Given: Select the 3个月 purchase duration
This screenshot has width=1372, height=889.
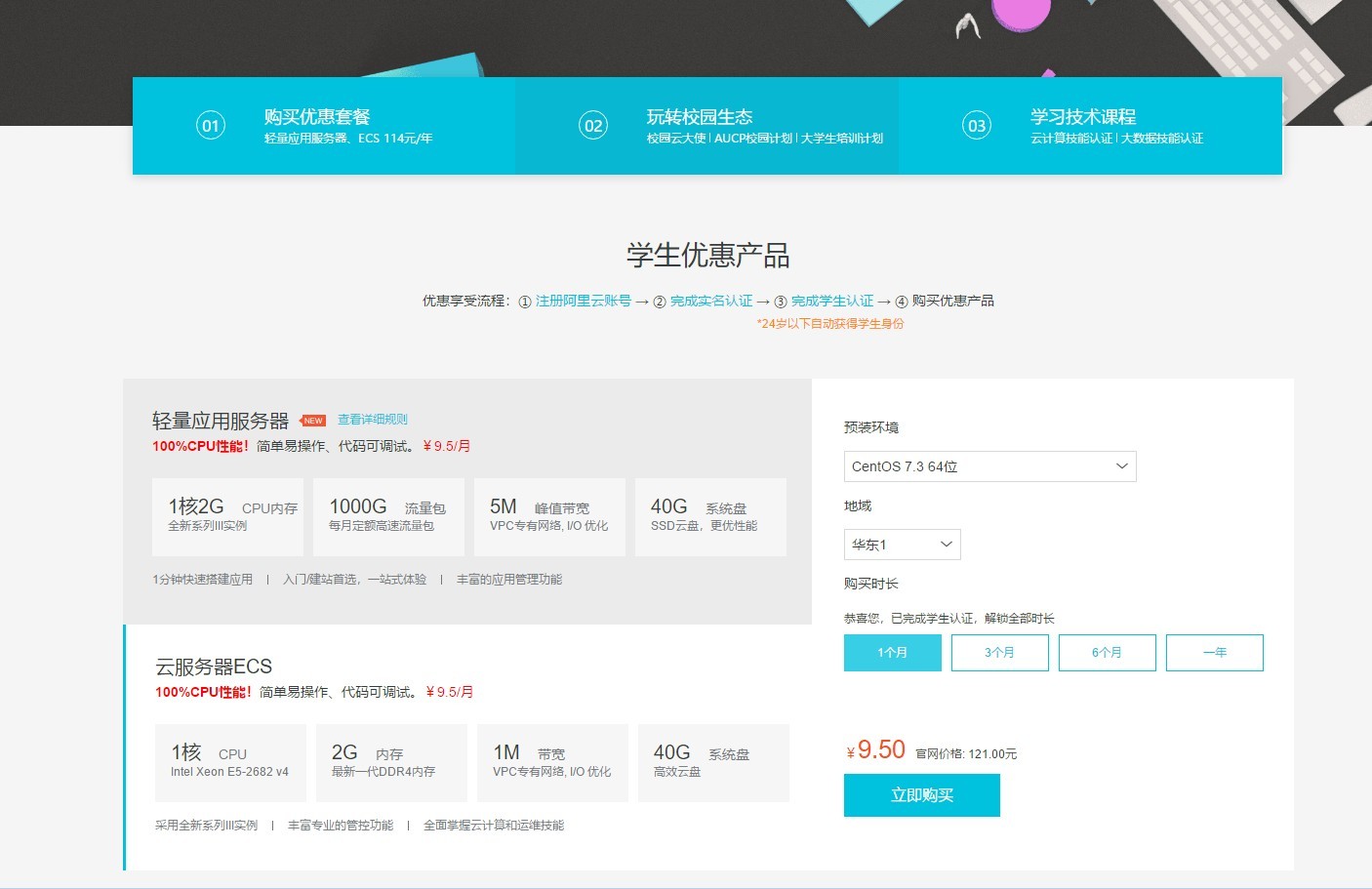Looking at the screenshot, I should click(x=1000, y=653).
